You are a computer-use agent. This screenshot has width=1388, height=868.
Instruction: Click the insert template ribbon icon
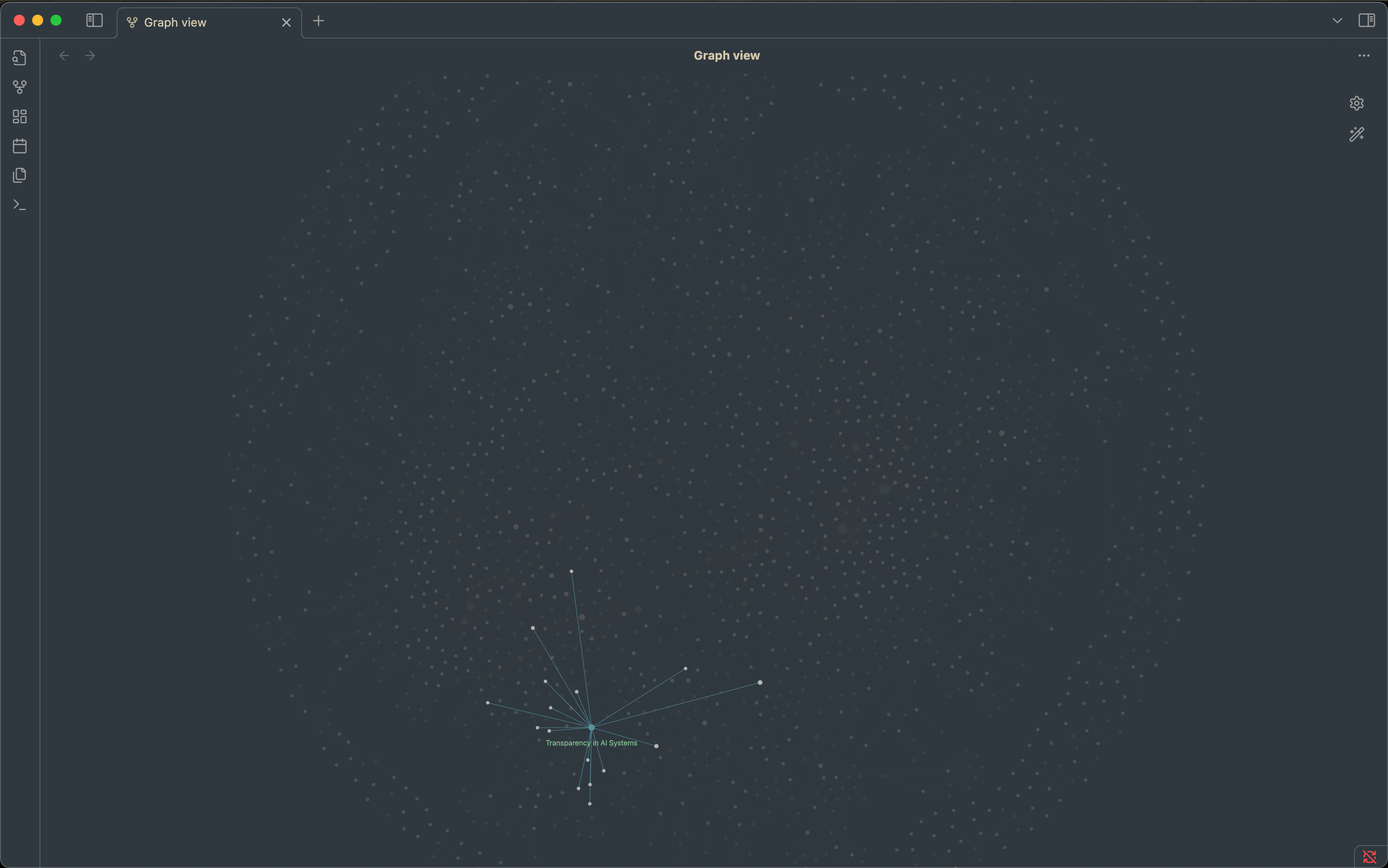(20, 175)
